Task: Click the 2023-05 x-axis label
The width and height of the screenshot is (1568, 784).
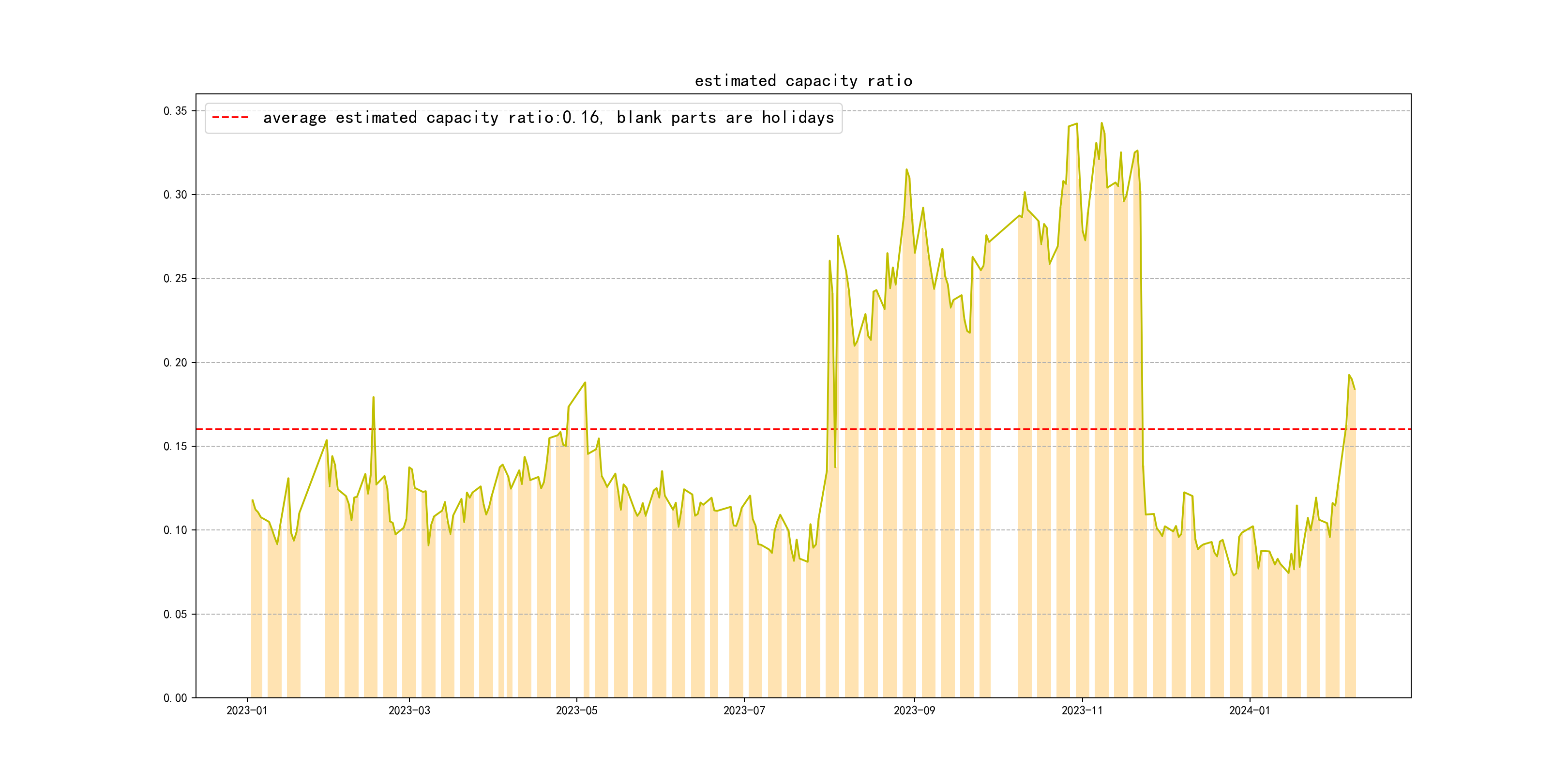Action: 576,710
